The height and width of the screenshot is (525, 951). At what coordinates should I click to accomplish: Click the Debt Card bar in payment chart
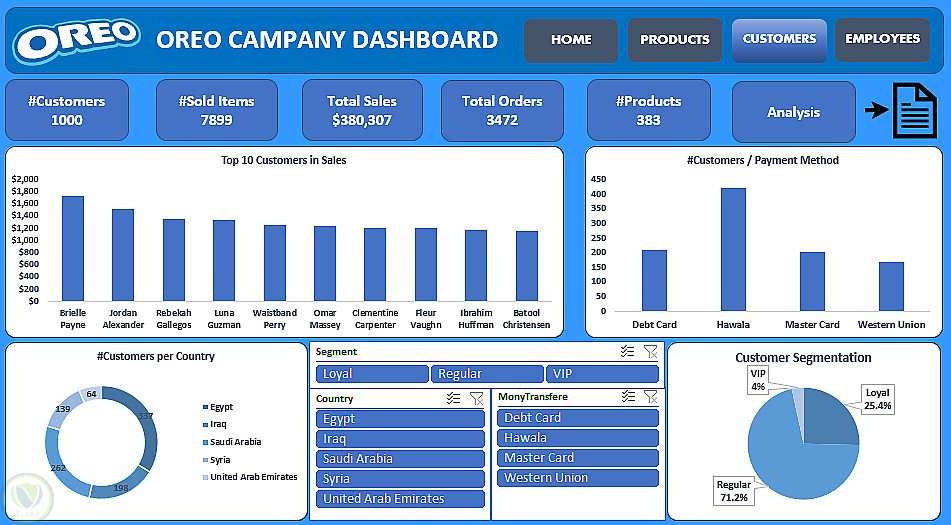[654, 281]
